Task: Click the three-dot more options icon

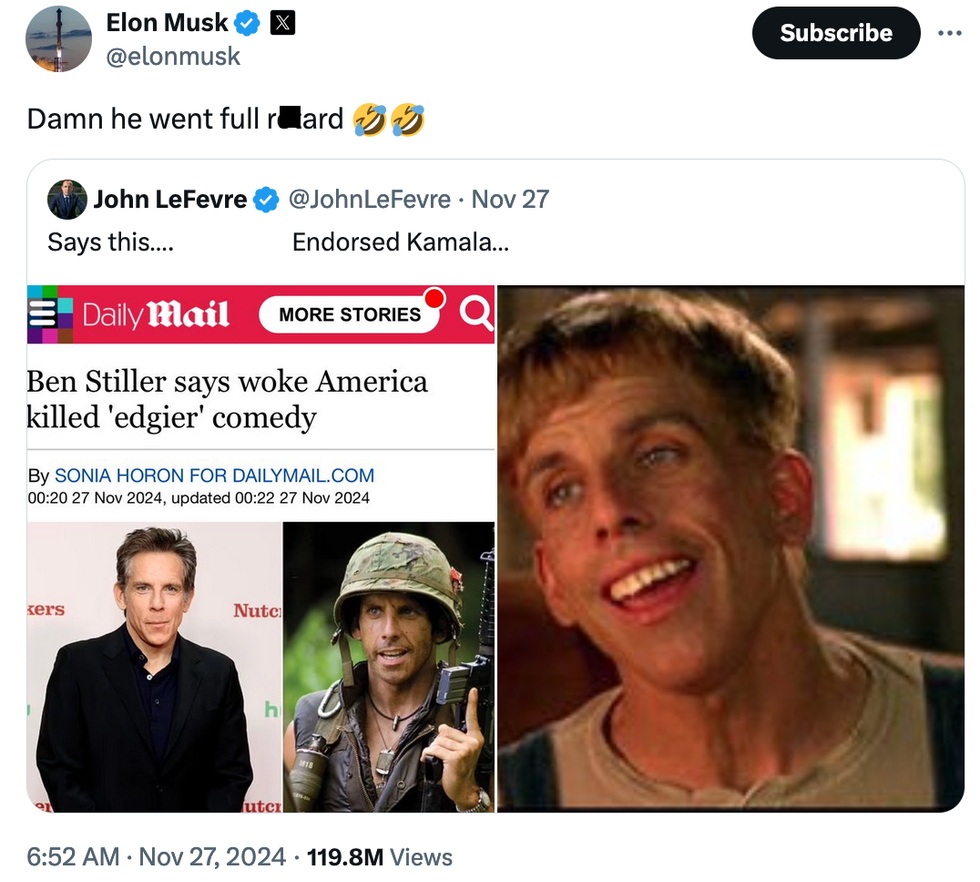Action: tap(949, 32)
